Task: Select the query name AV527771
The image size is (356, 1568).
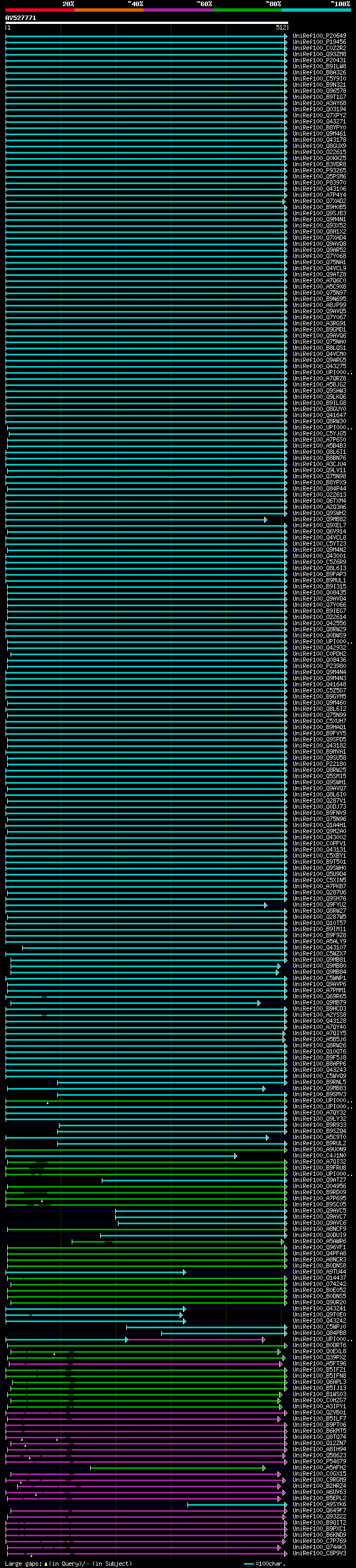Action: [x=21, y=18]
